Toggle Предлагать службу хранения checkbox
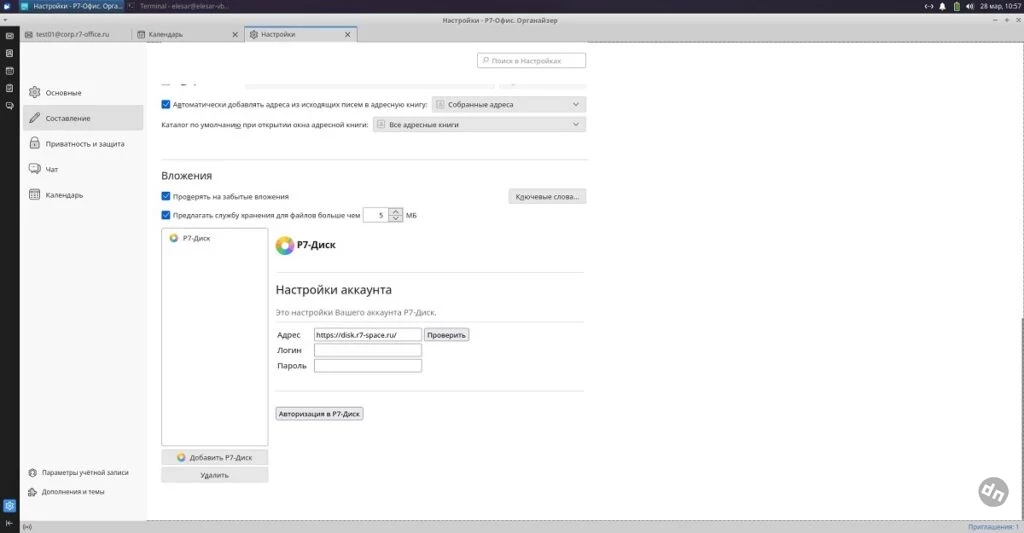 166,215
